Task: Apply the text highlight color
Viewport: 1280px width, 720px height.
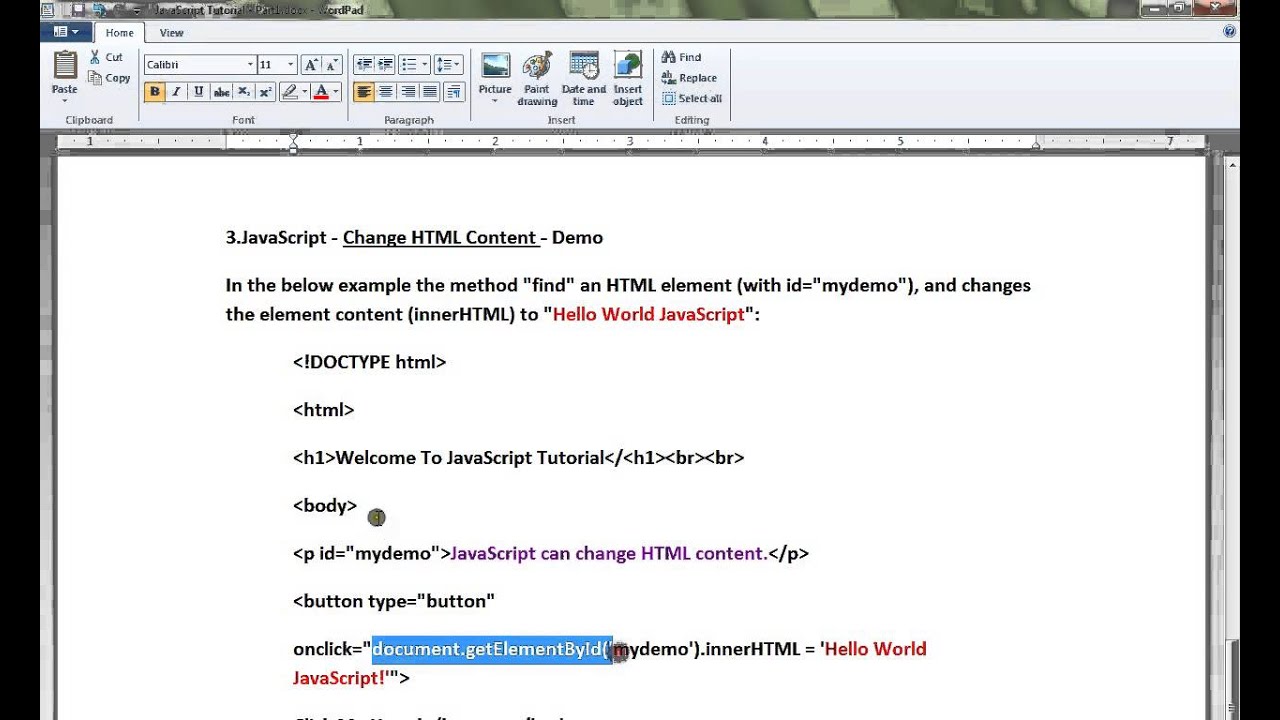Action: pyautogui.click(x=289, y=92)
